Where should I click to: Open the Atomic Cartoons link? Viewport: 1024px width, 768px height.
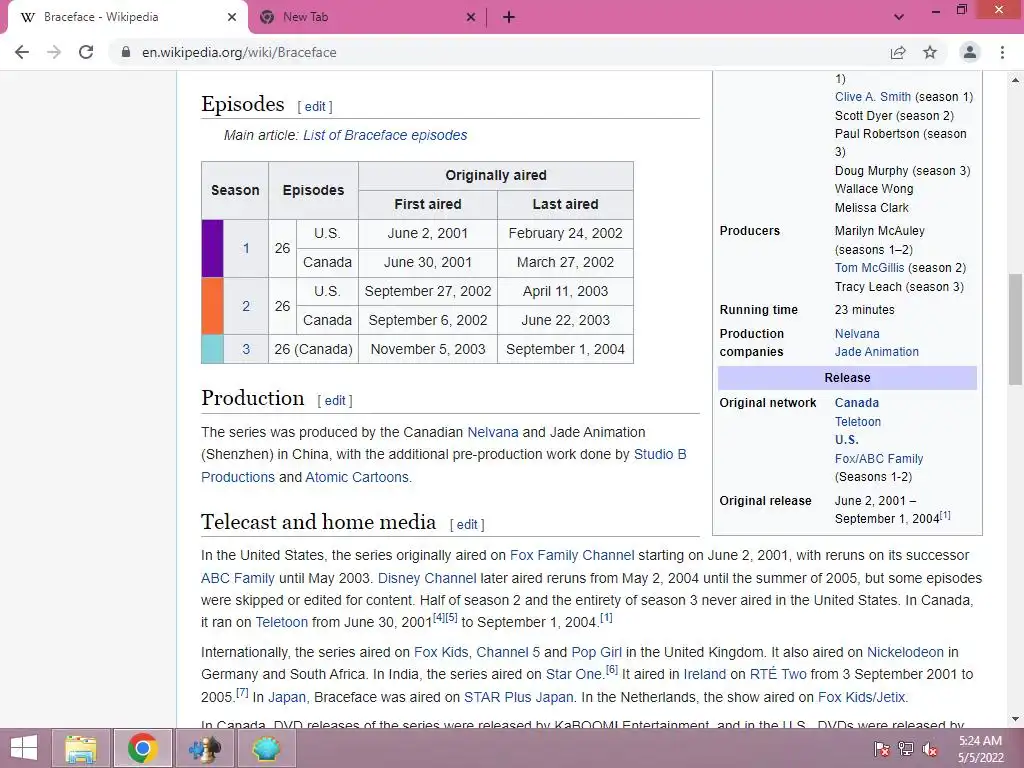(357, 477)
